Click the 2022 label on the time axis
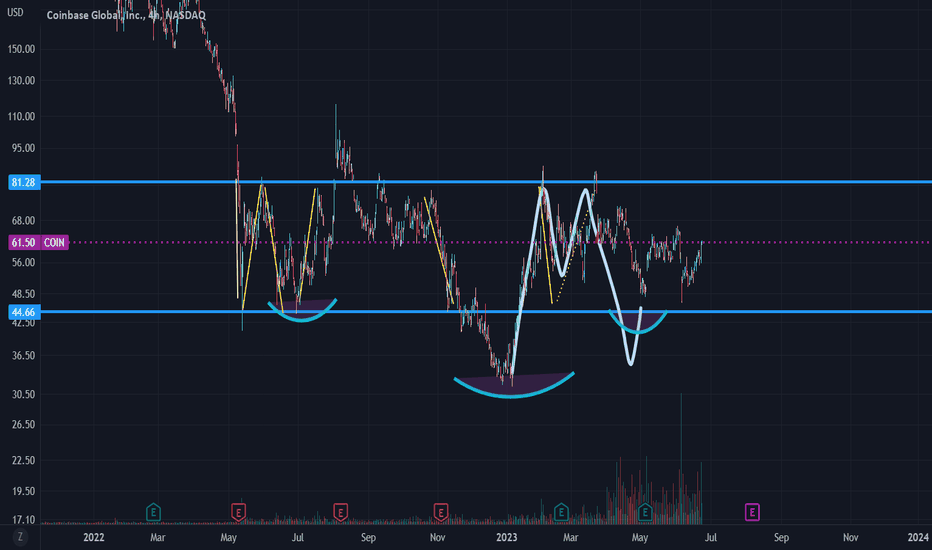Screen dimensions: 932x550 tap(94, 538)
